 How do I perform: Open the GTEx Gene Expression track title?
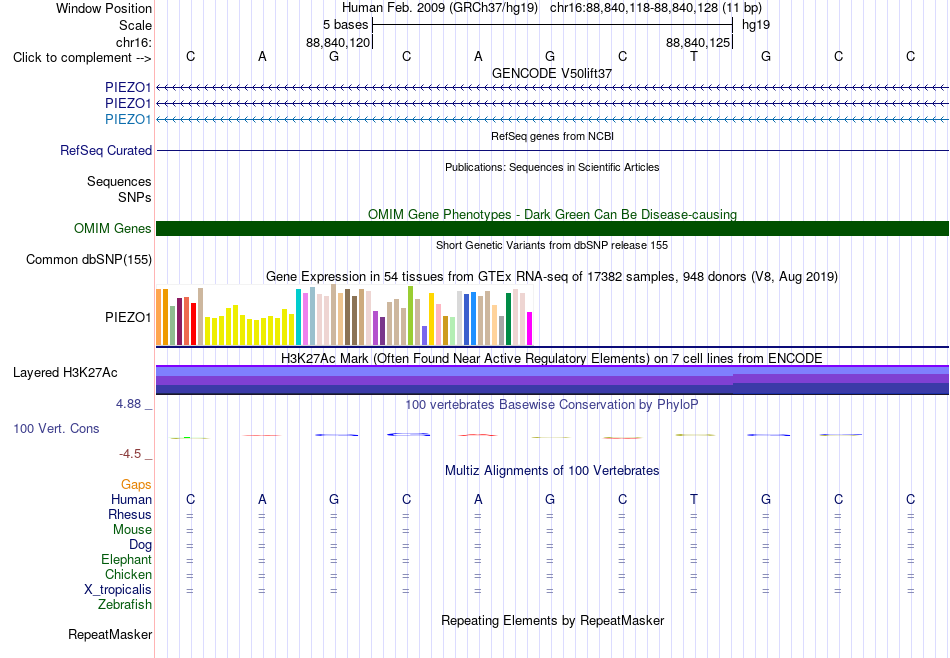[x=552, y=277]
